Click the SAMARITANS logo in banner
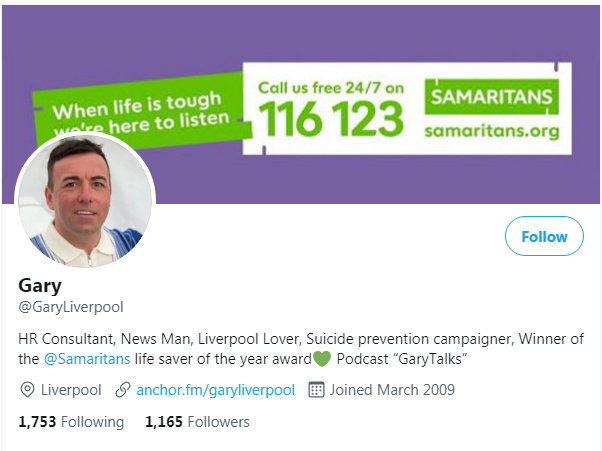 point(491,97)
